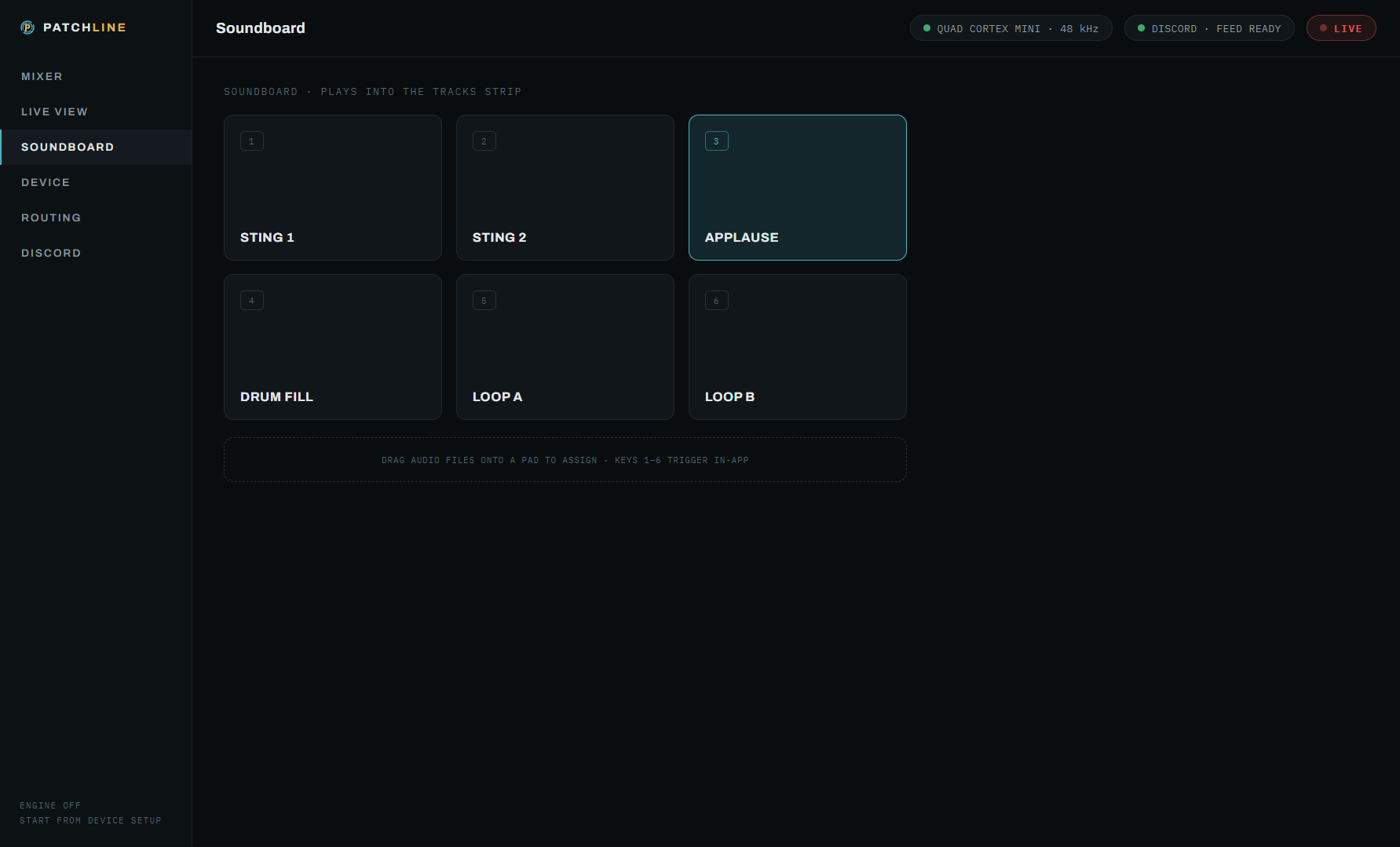The width and height of the screenshot is (1400, 847).
Task: Click the key 5 badge on Loop A
Action: (484, 301)
